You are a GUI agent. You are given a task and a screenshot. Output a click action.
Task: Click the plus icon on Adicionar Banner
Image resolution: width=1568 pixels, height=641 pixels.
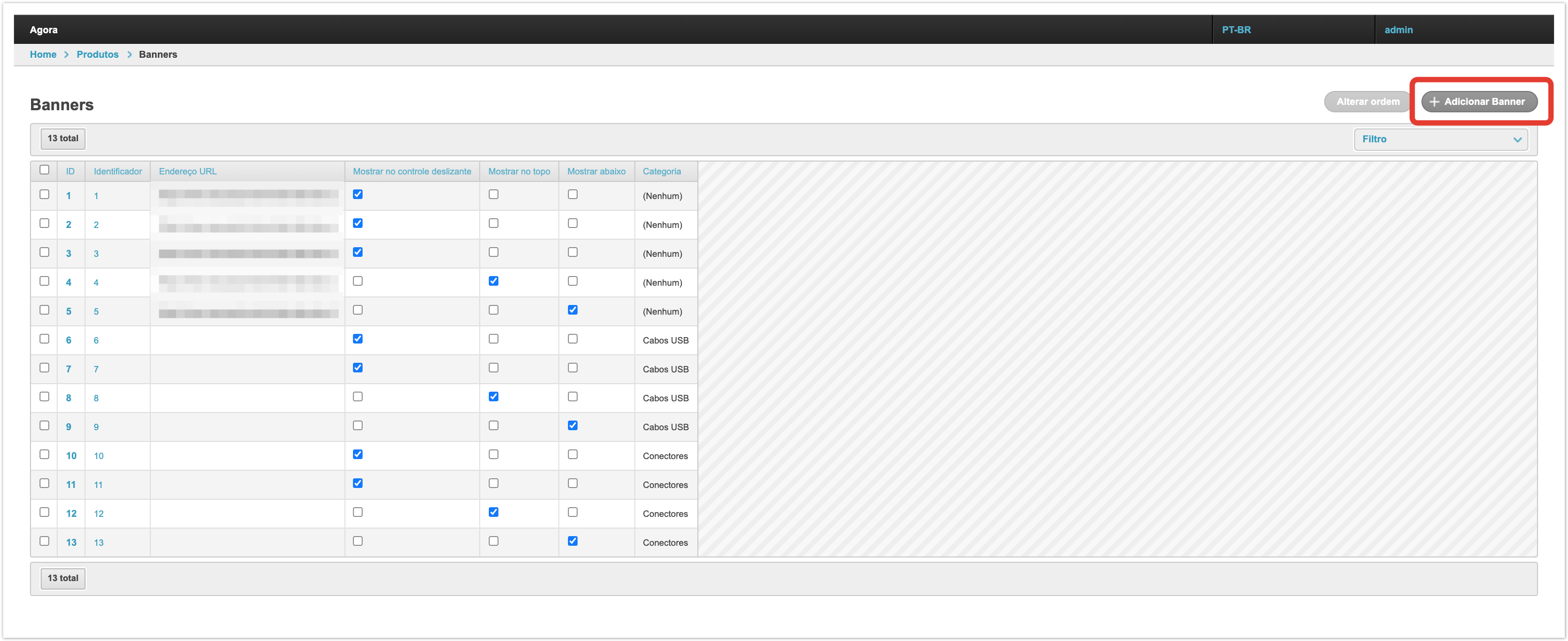pos(1434,102)
